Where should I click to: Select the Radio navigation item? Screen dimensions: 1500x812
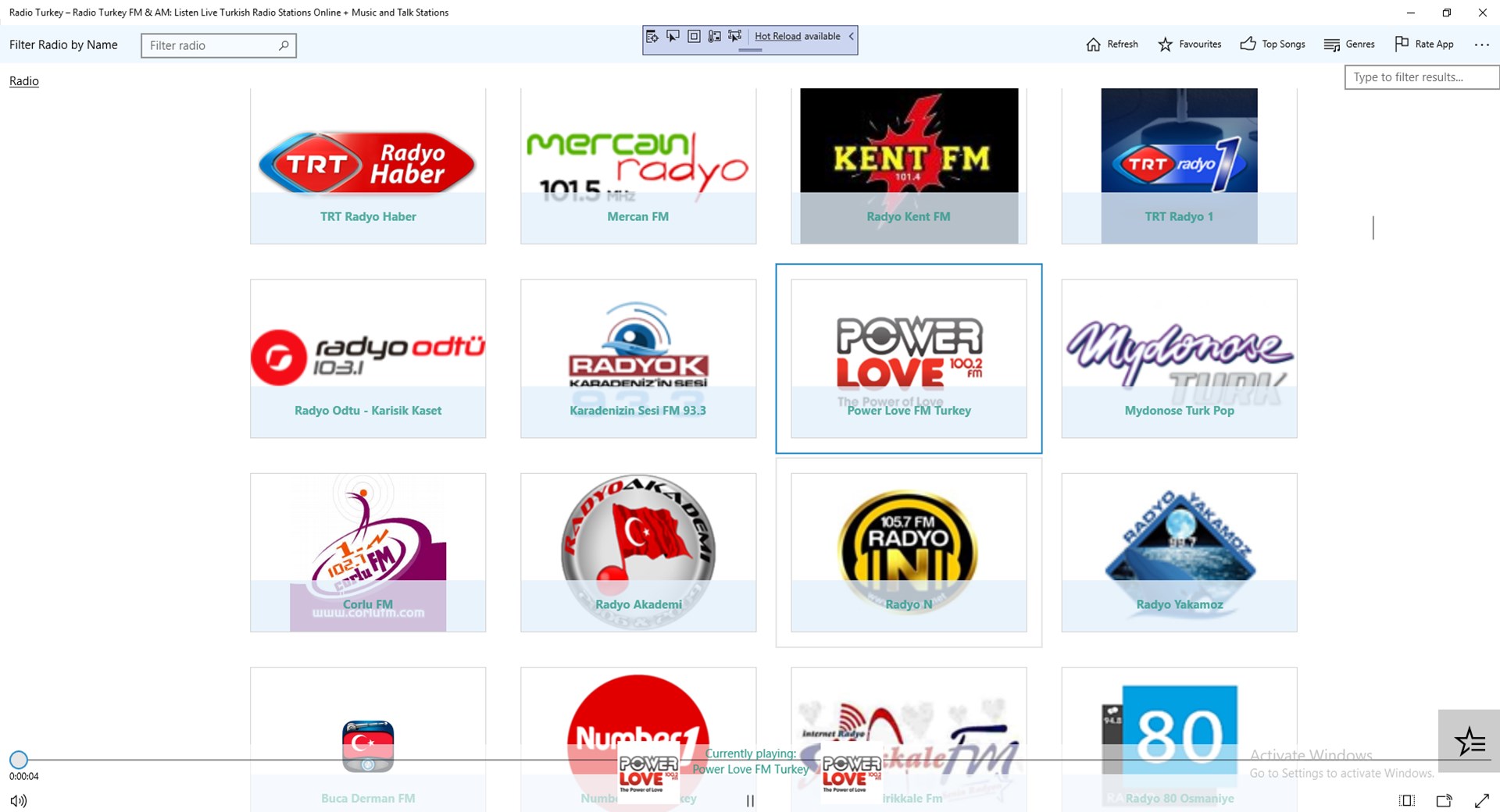(x=23, y=80)
